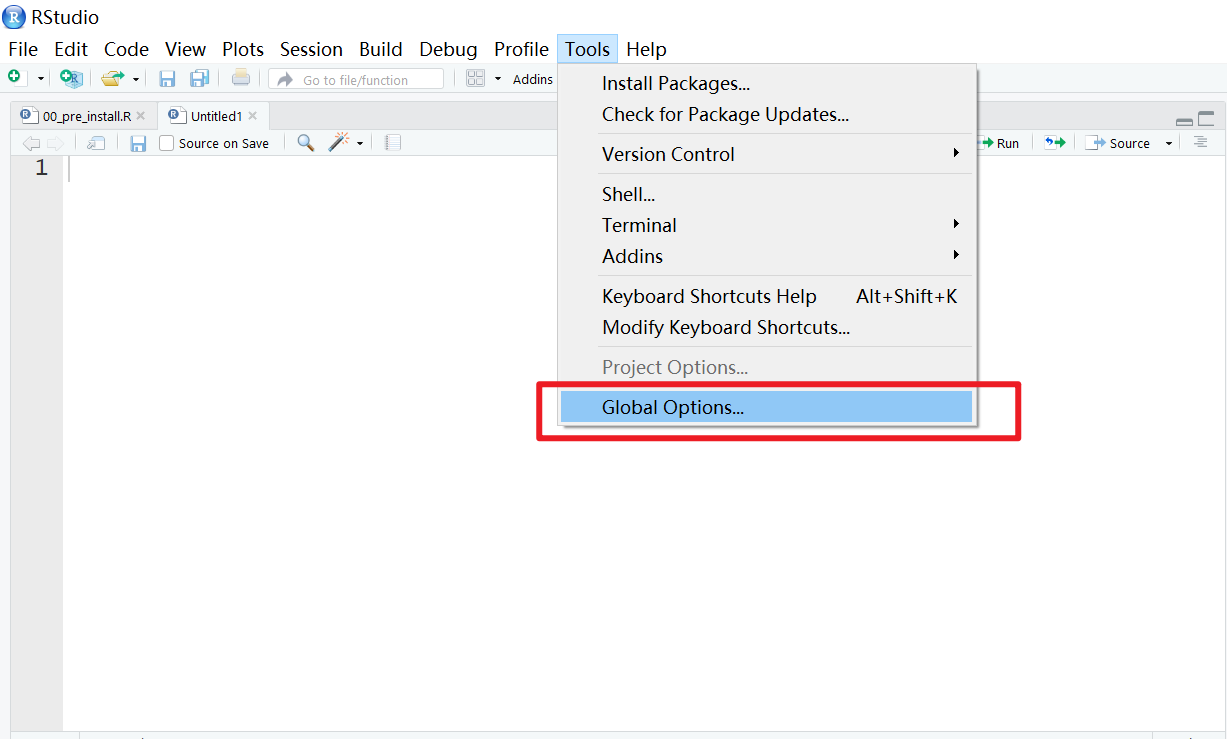This screenshot has width=1227, height=739.
Task: Click Global Options... in Tools menu
Action: click(x=767, y=407)
